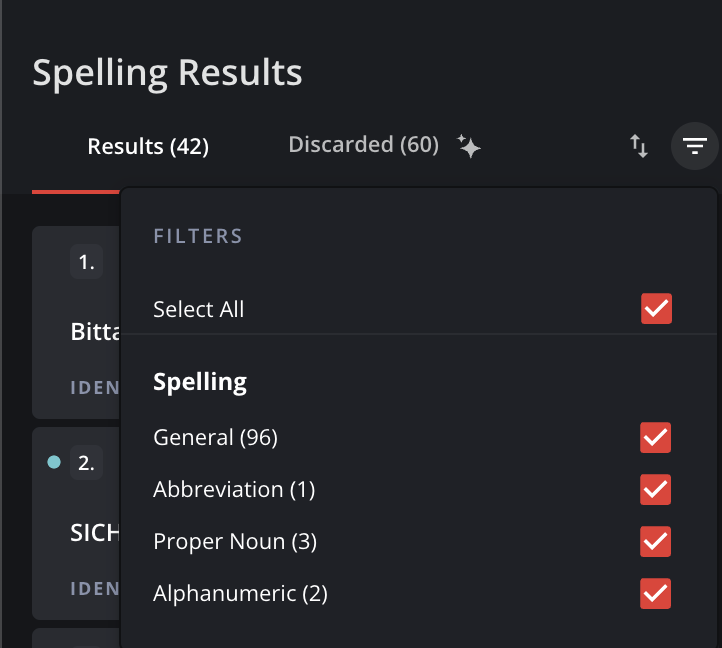Image resolution: width=722 pixels, height=648 pixels.
Task: Open the Discarded (60) tab
Action: click(363, 145)
